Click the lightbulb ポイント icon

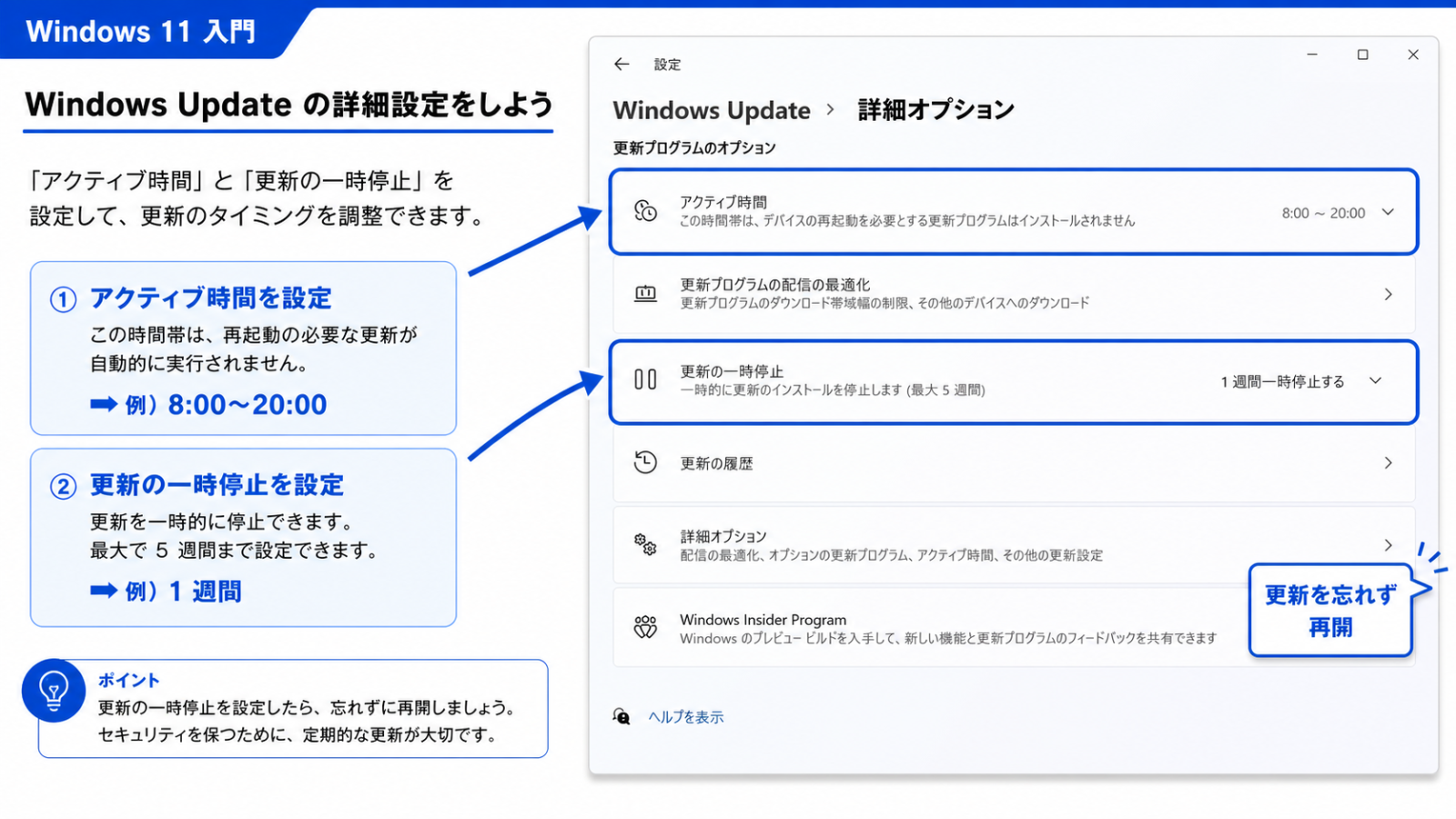(x=54, y=691)
